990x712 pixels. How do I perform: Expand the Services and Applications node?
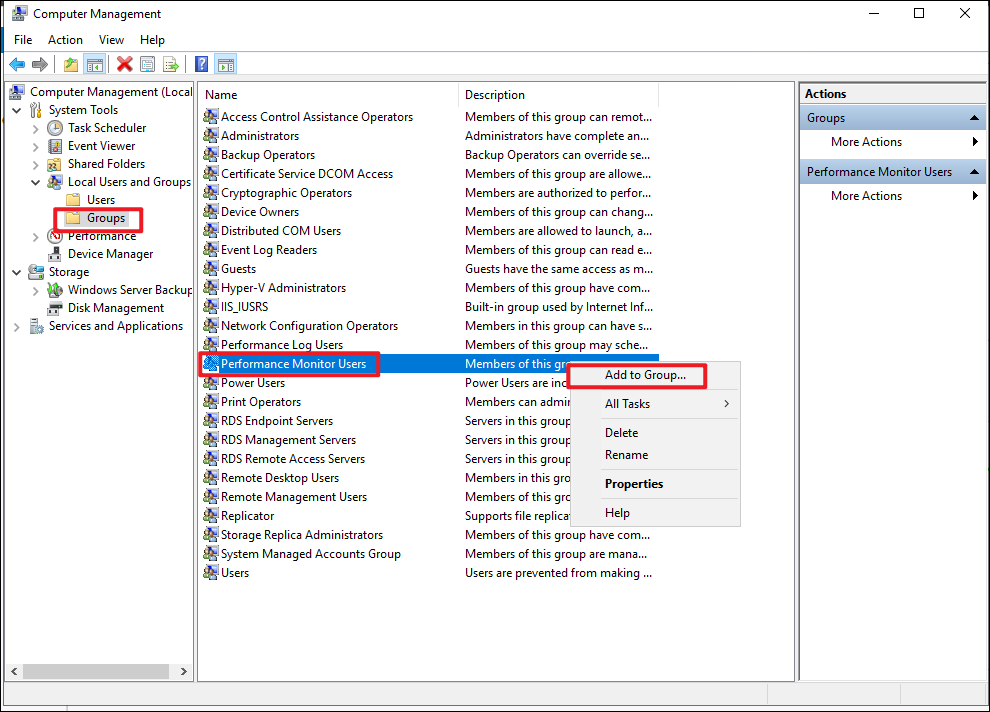tap(16, 327)
